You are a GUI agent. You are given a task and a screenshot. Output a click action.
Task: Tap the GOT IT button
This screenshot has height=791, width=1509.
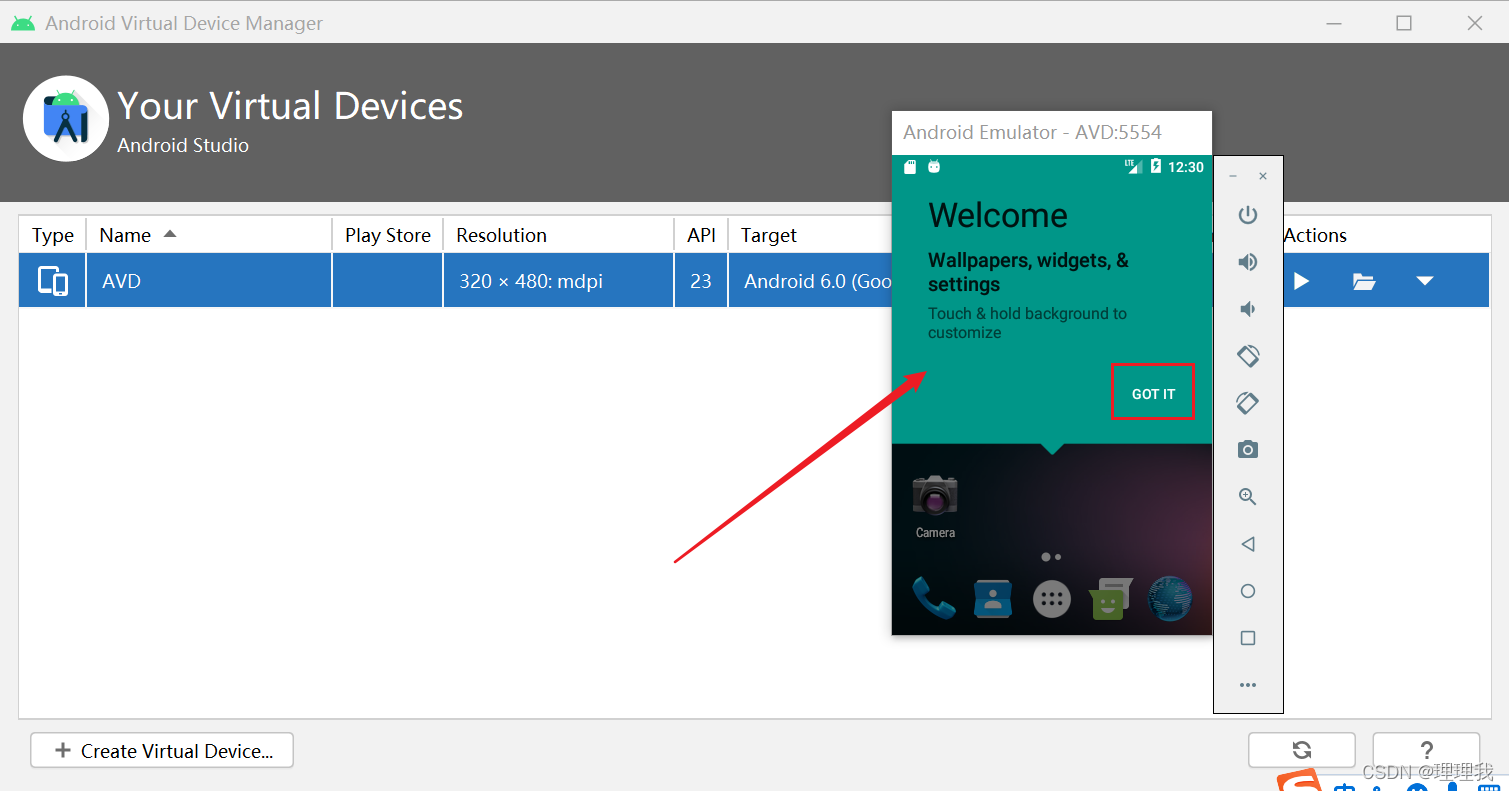click(x=1153, y=394)
